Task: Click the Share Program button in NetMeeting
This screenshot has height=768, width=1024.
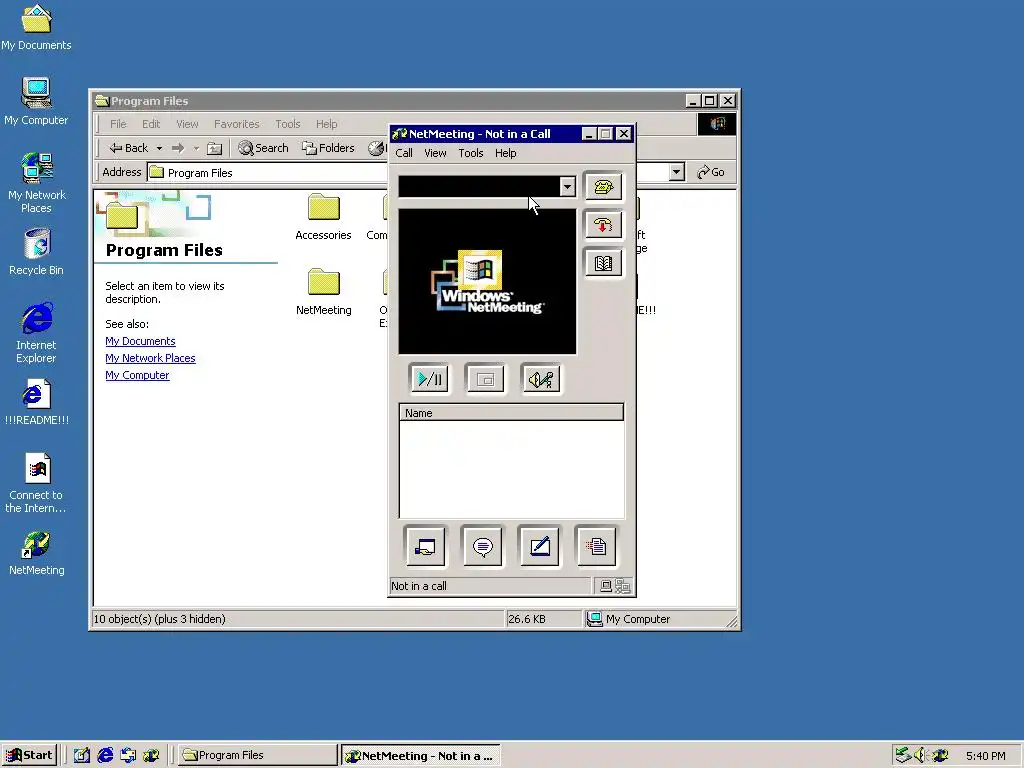Action: tap(425, 546)
